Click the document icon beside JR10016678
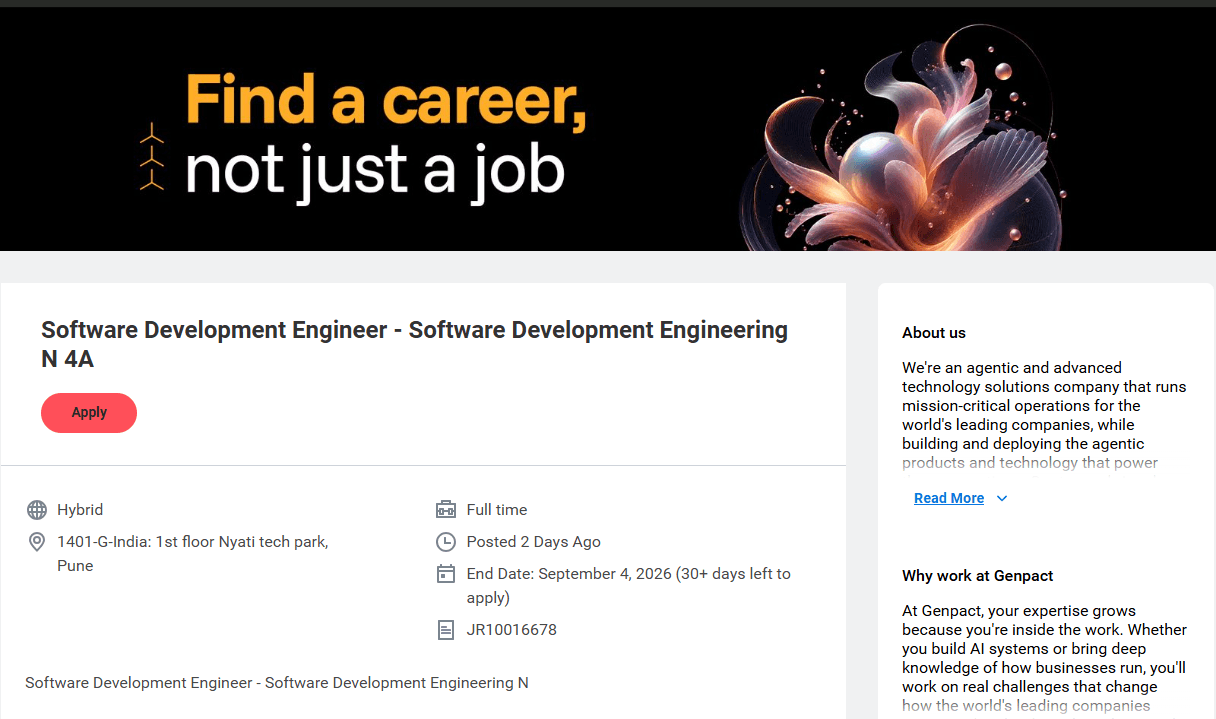The width and height of the screenshot is (1216, 719). (446, 630)
